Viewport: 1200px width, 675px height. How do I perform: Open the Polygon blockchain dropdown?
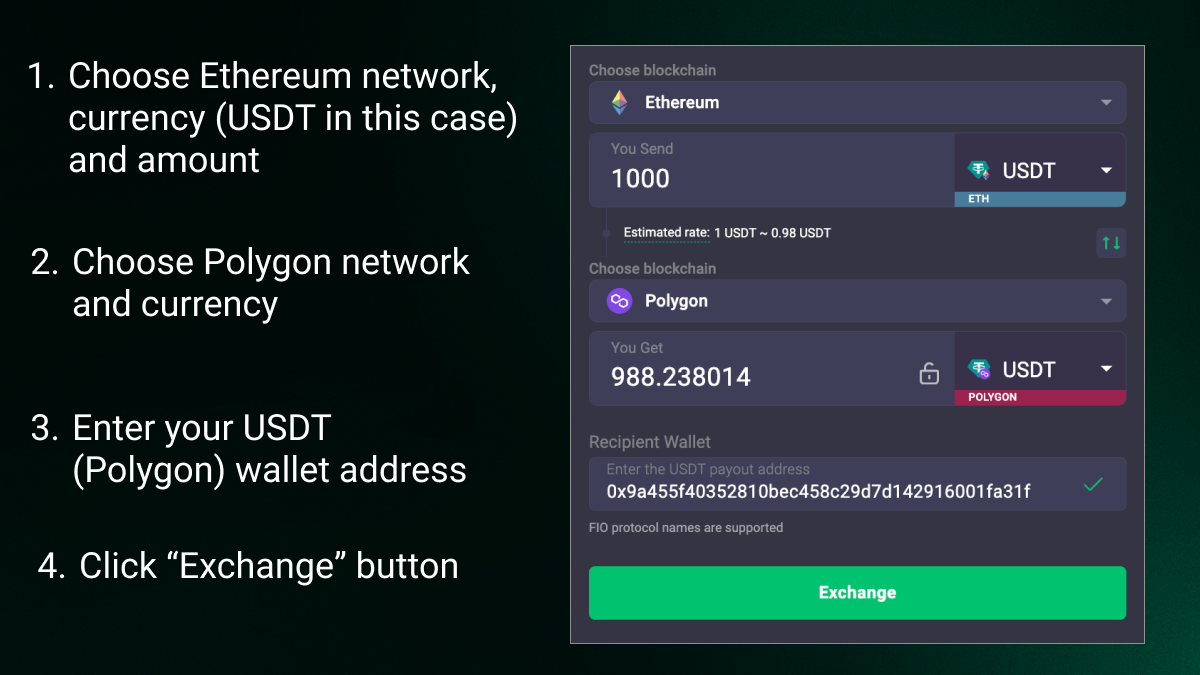pyautogui.click(x=1107, y=301)
